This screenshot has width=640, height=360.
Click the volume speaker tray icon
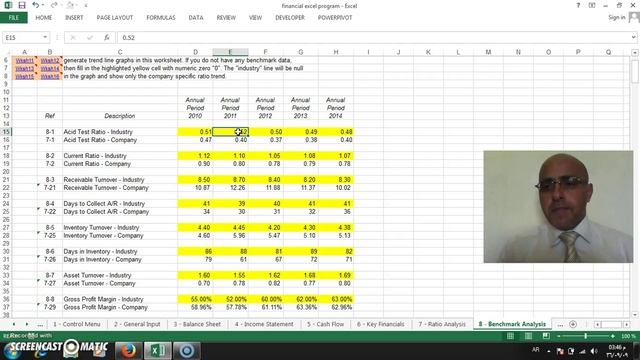coord(593,351)
